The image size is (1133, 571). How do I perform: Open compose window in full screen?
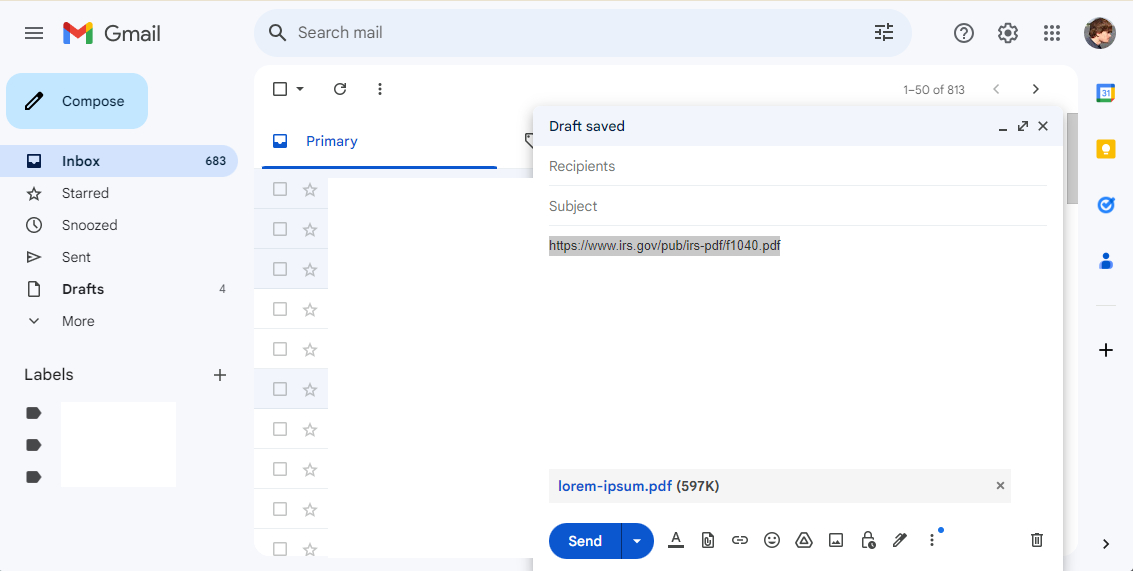1022,126
